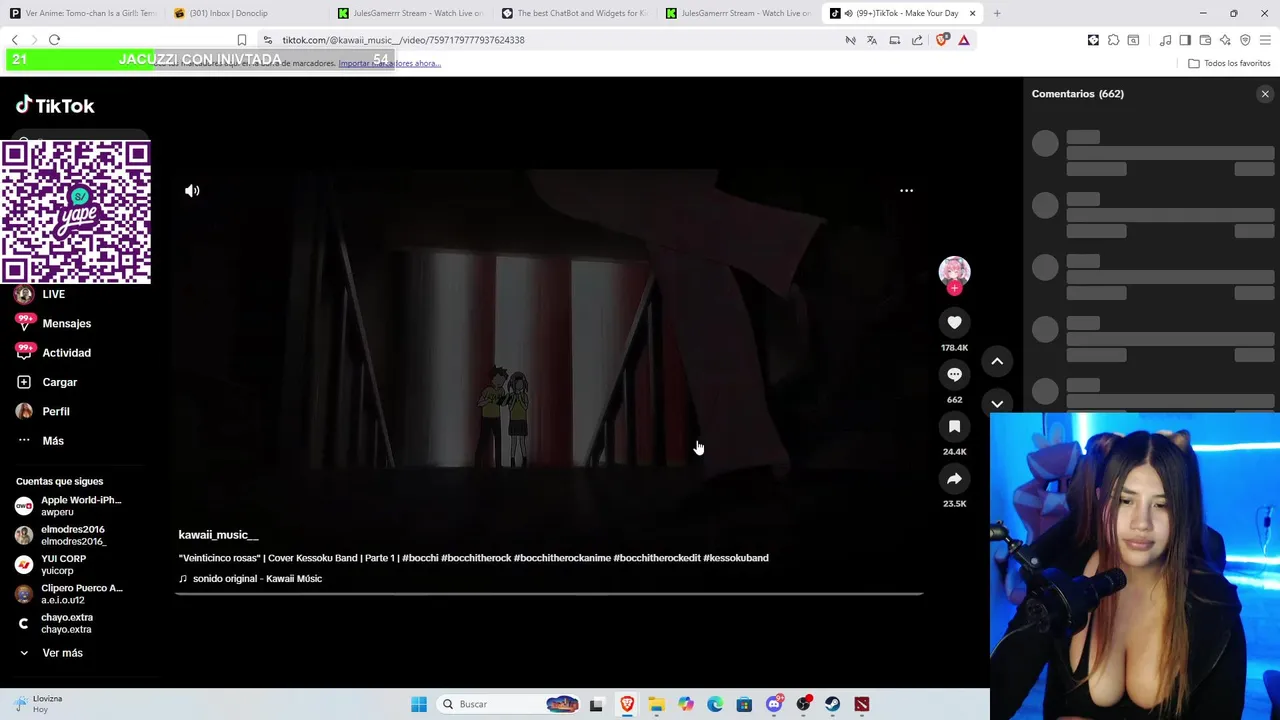This screenshot has width=1280, height=720.
Task: Open the playlist music note icon
Action: point(1165,40)
